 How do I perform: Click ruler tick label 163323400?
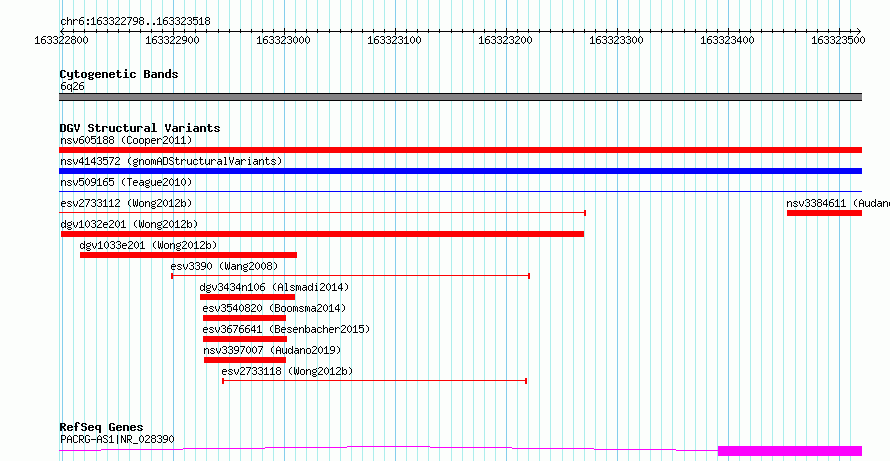coord(727,40)
